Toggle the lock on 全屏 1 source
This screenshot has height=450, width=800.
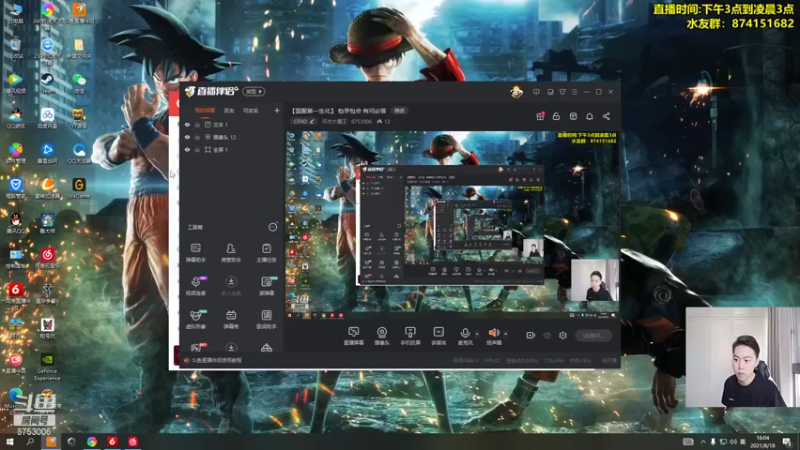coord(197,149)
